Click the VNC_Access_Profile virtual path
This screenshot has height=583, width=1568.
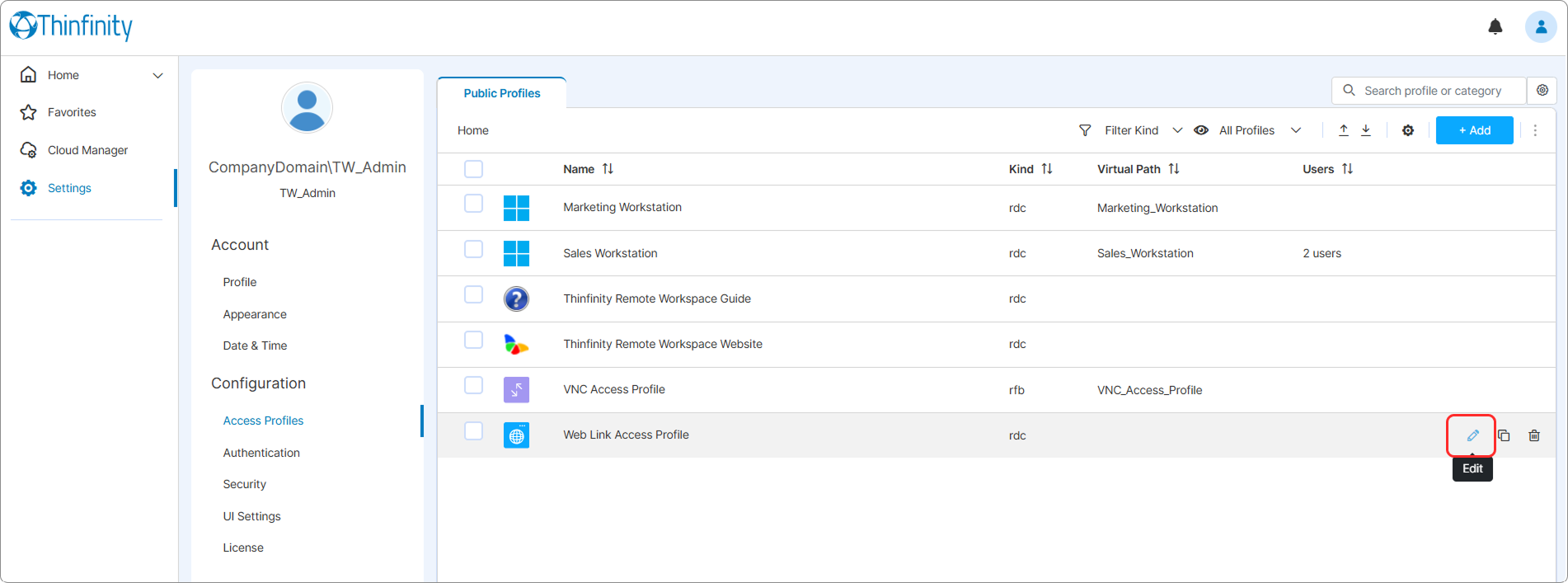pos(1149,390)
